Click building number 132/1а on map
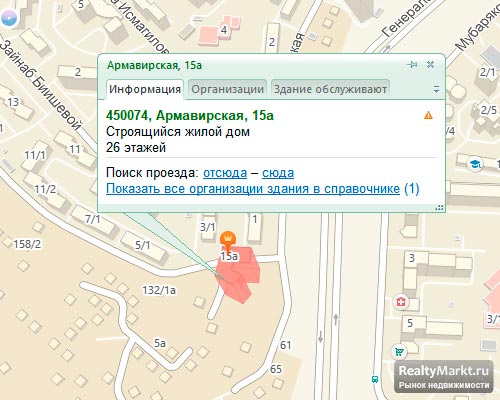Image resolution: width=500 pixels, height=400 pixels. pyautogui.click(x=159, y=290)
